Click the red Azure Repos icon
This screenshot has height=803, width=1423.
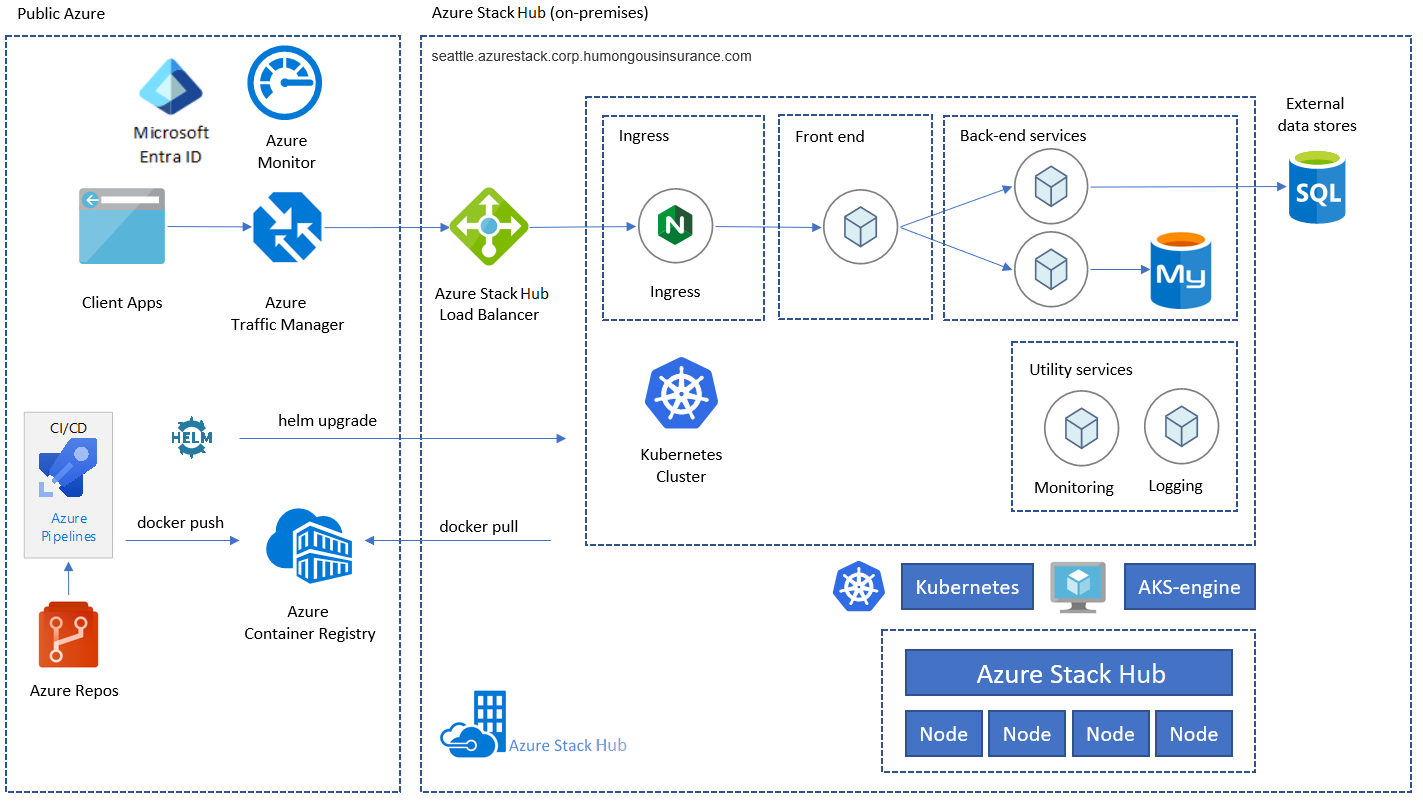[68, 634]
